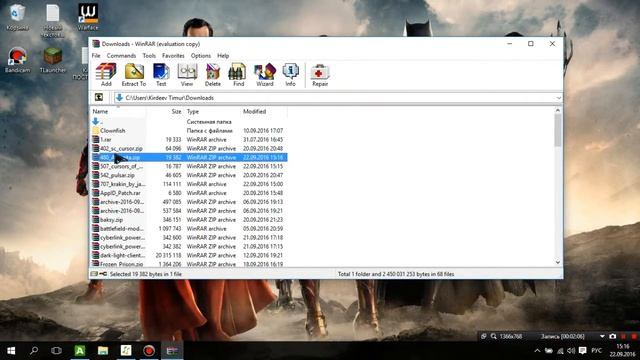Screen dimensions: 640x360
Task: Click the key icon in the status bar
Action: pyautogui.click(x=103, y=274)
